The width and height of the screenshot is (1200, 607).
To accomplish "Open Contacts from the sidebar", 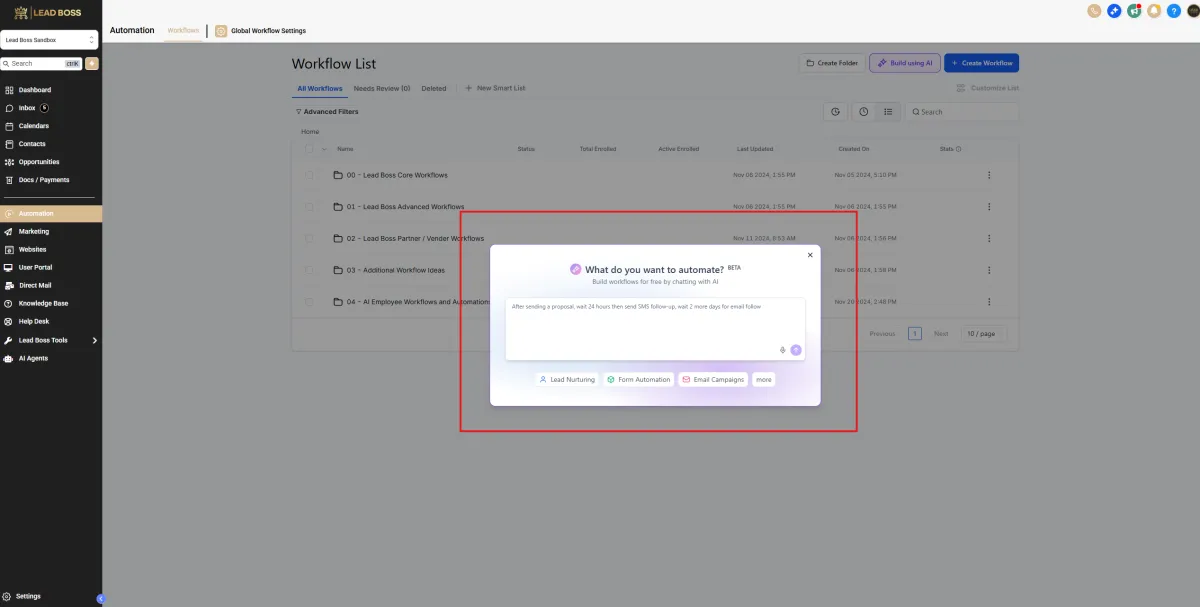I will 32,144.
